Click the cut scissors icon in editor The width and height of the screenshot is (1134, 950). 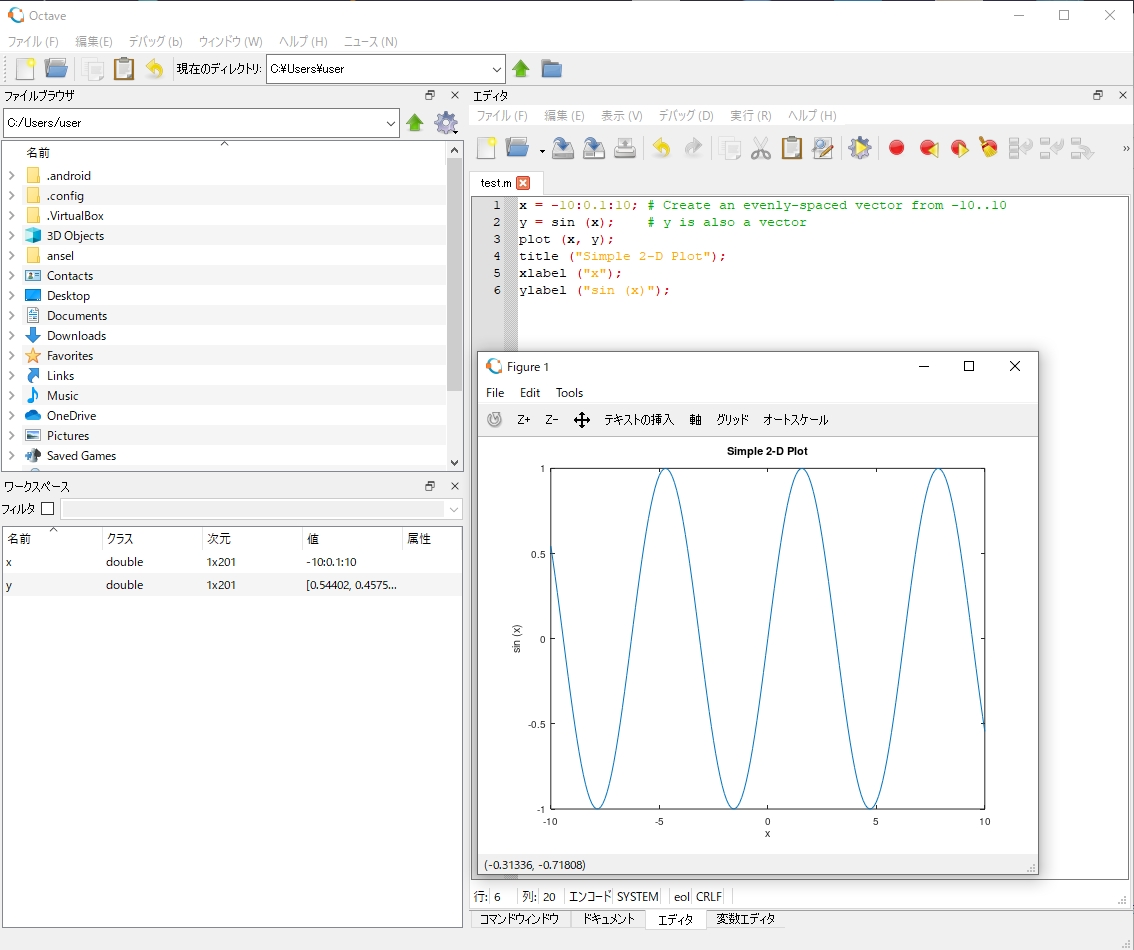tap(761, 148)
